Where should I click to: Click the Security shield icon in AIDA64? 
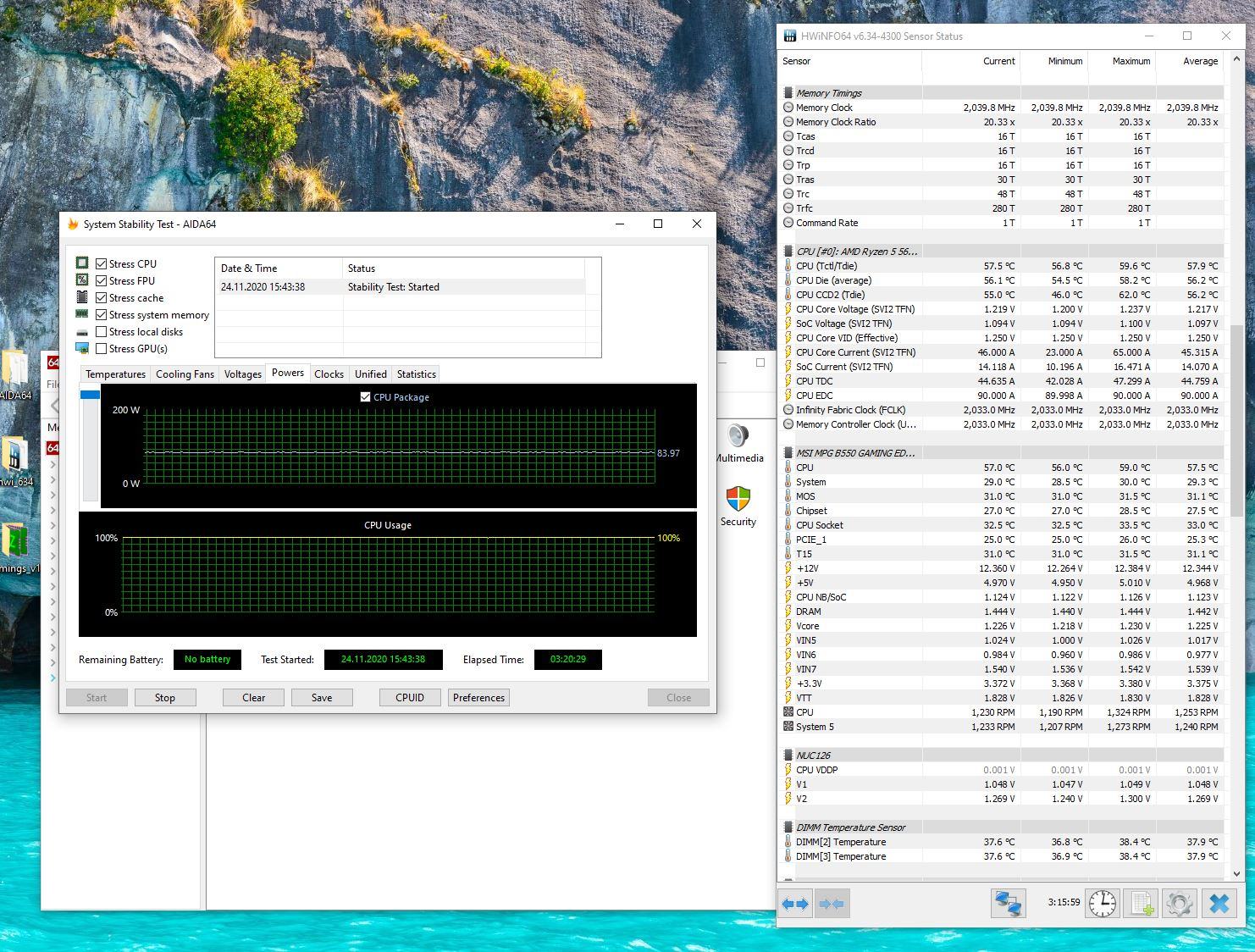(x=738, y=499)
